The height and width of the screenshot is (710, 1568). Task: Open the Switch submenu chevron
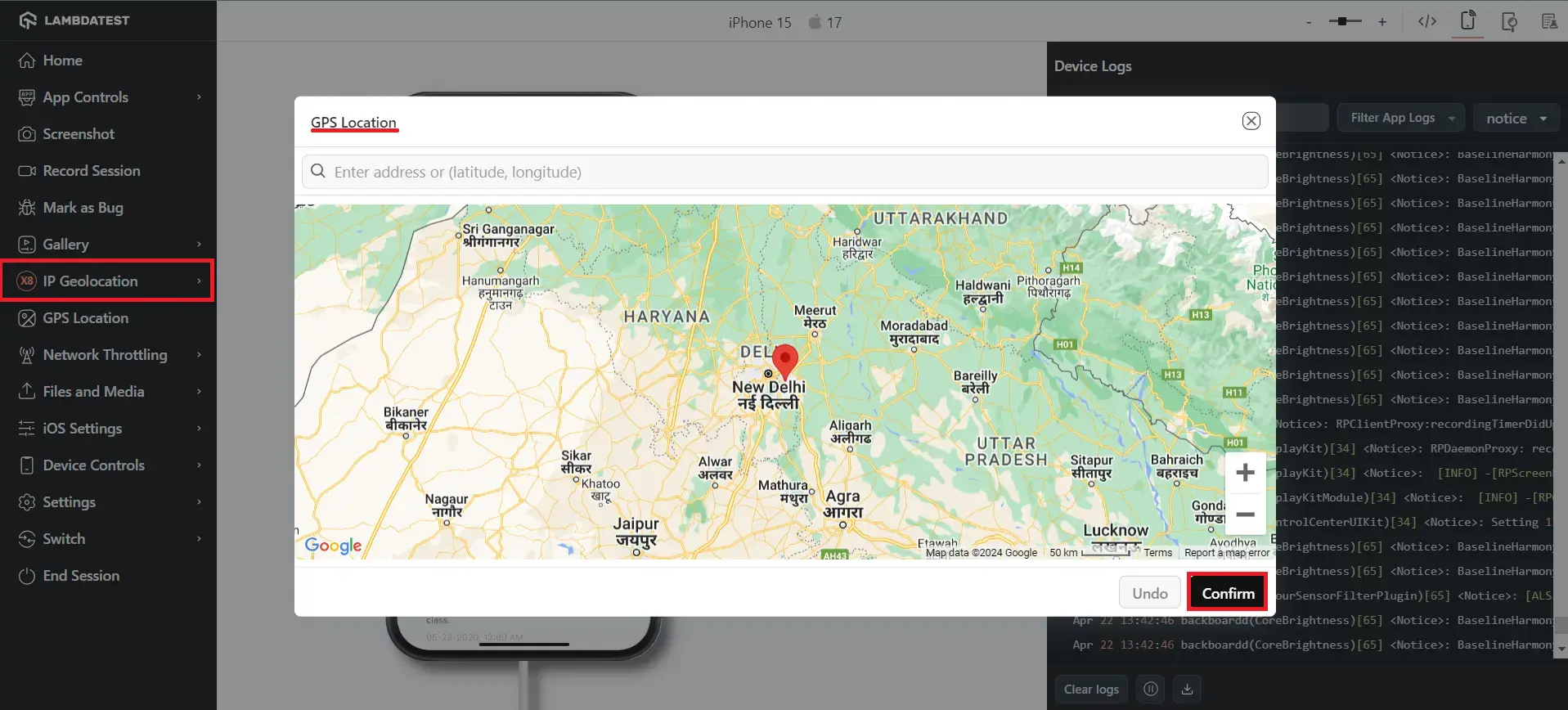[199, 539]
